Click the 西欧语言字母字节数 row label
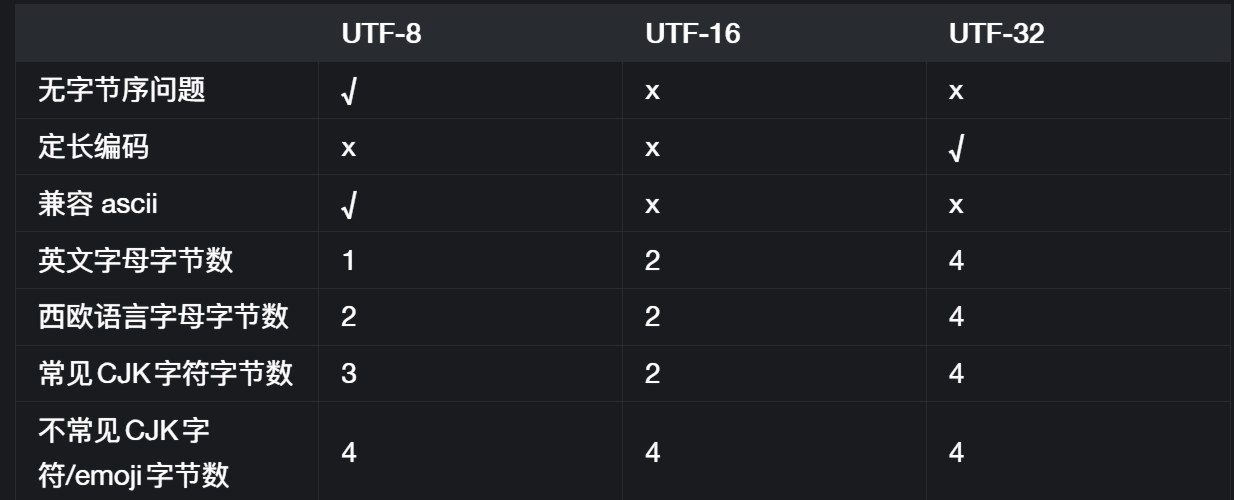This screenshot has width=1234, height=500. [x=164, y=318]
